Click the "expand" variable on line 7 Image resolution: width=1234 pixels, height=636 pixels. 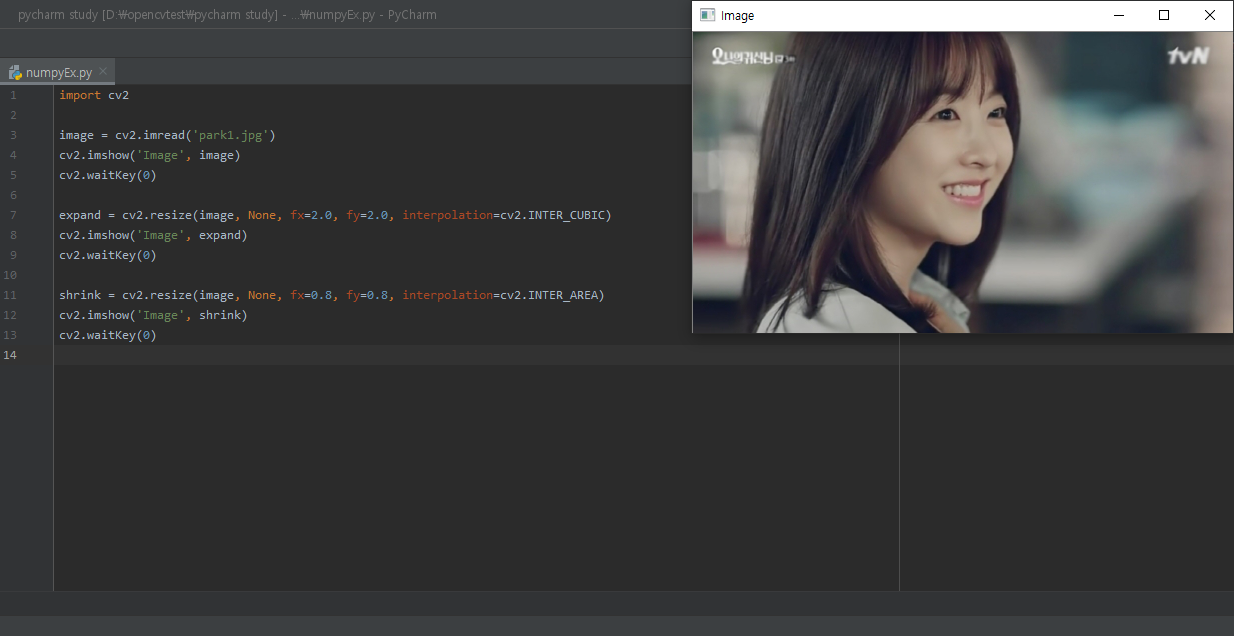[80, 215]
